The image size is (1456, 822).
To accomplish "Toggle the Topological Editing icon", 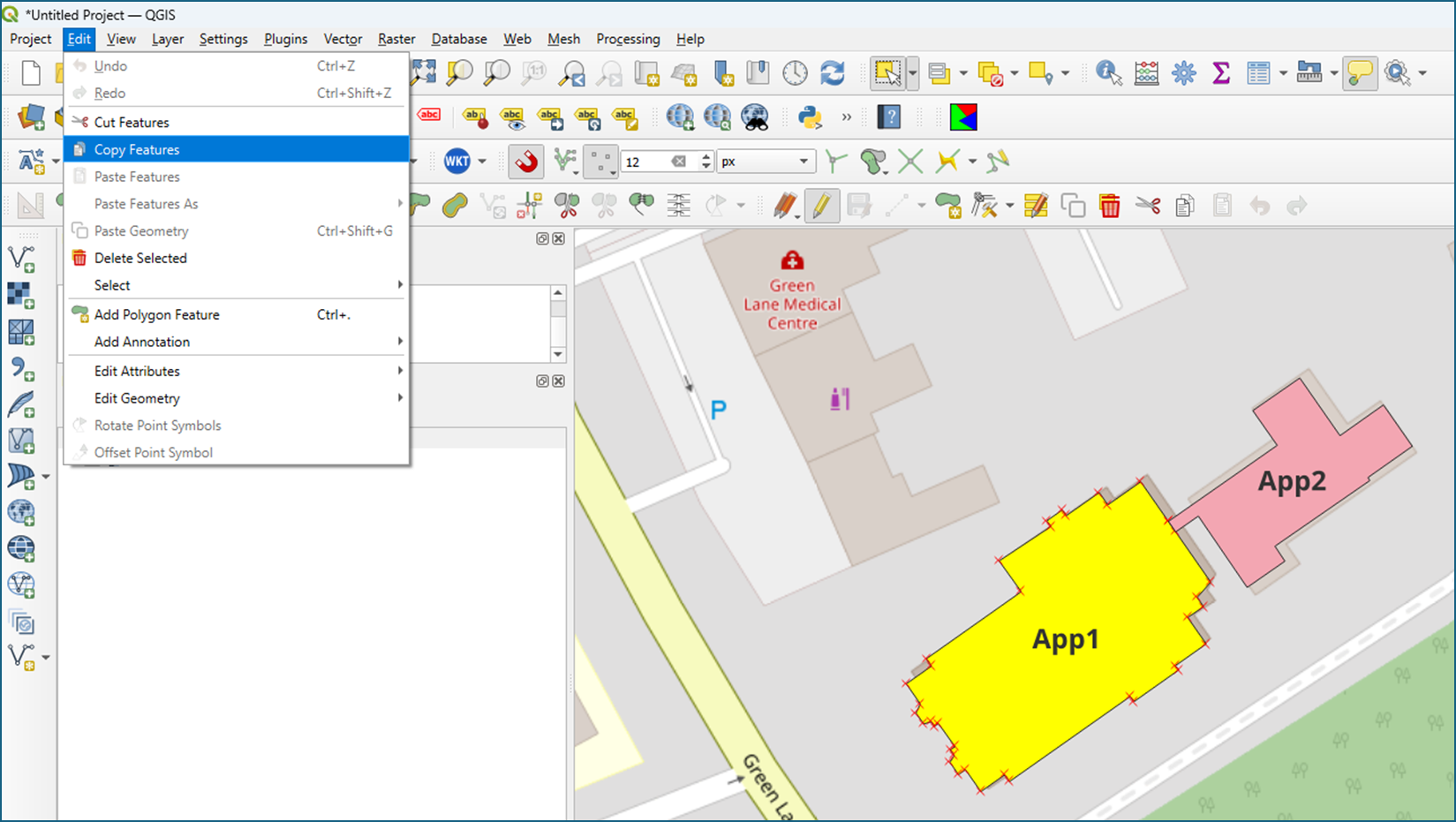I will pos(835,162).
